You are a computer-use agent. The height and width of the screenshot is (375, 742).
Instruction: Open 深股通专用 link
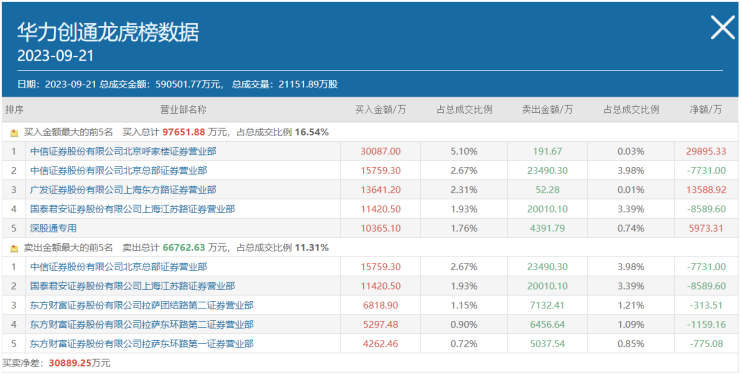[53, 228]
